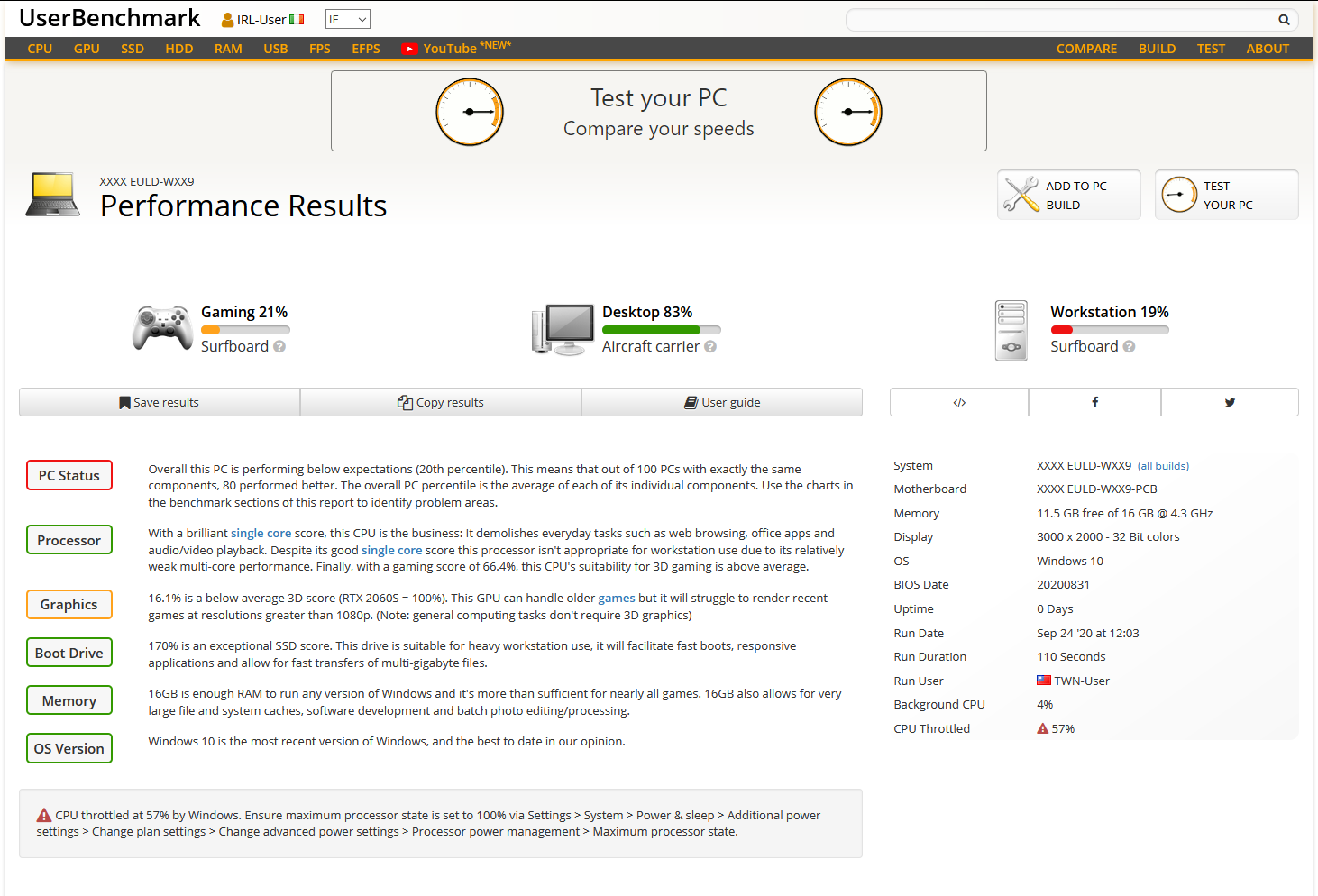Follow the first 'single core' link

coord(261,534)
